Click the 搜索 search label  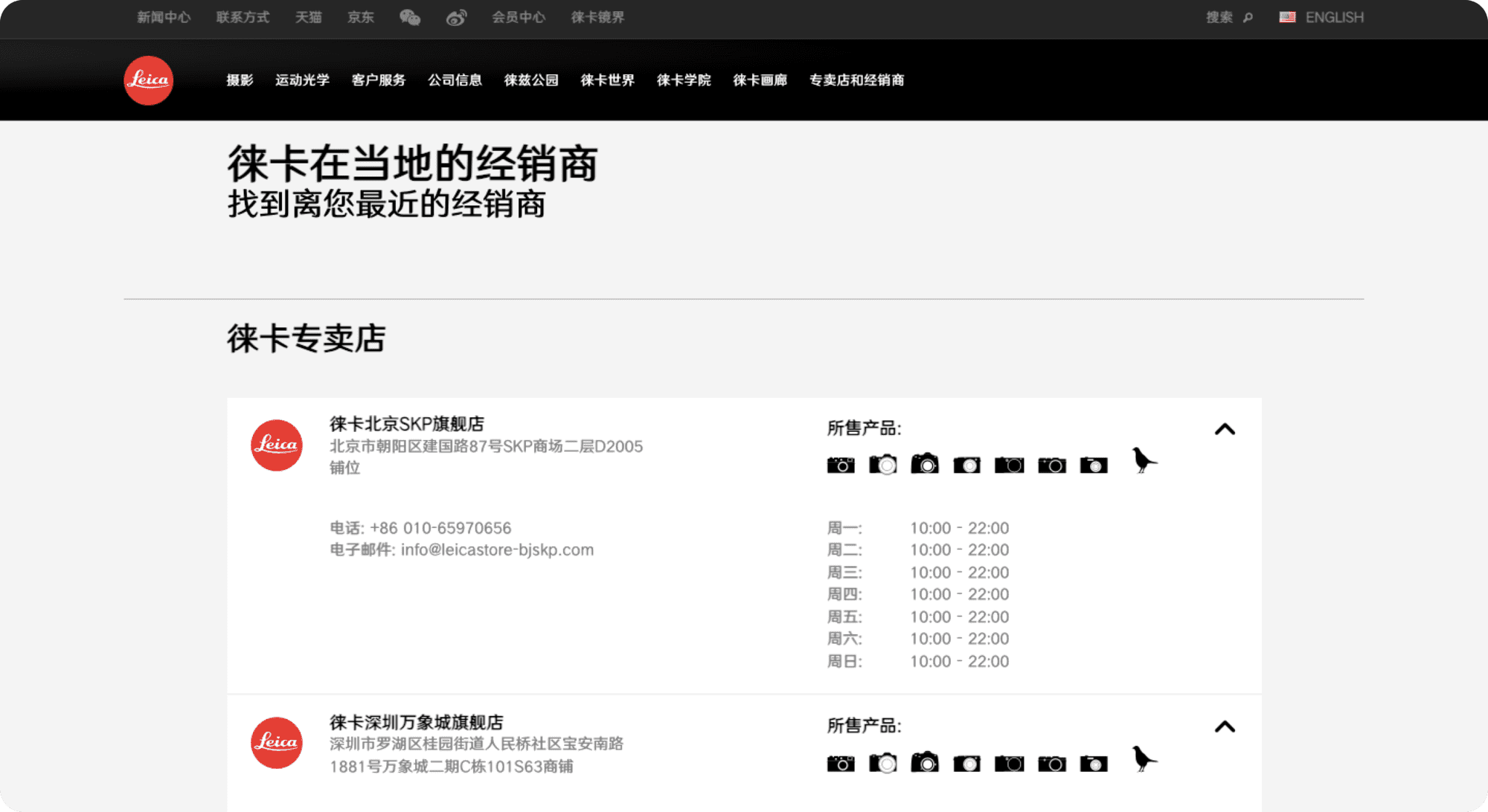pos(1219,17)
